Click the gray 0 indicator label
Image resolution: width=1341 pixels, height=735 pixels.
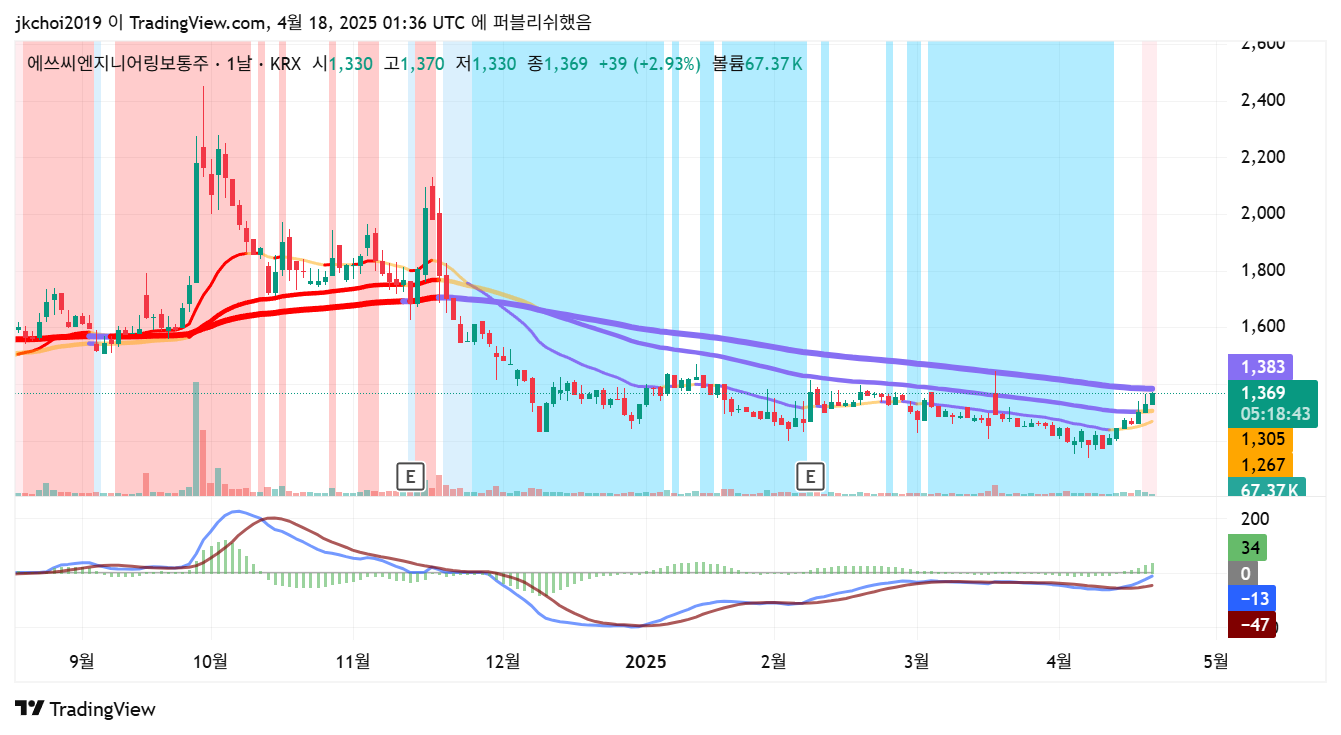(x=1245, y=574)
